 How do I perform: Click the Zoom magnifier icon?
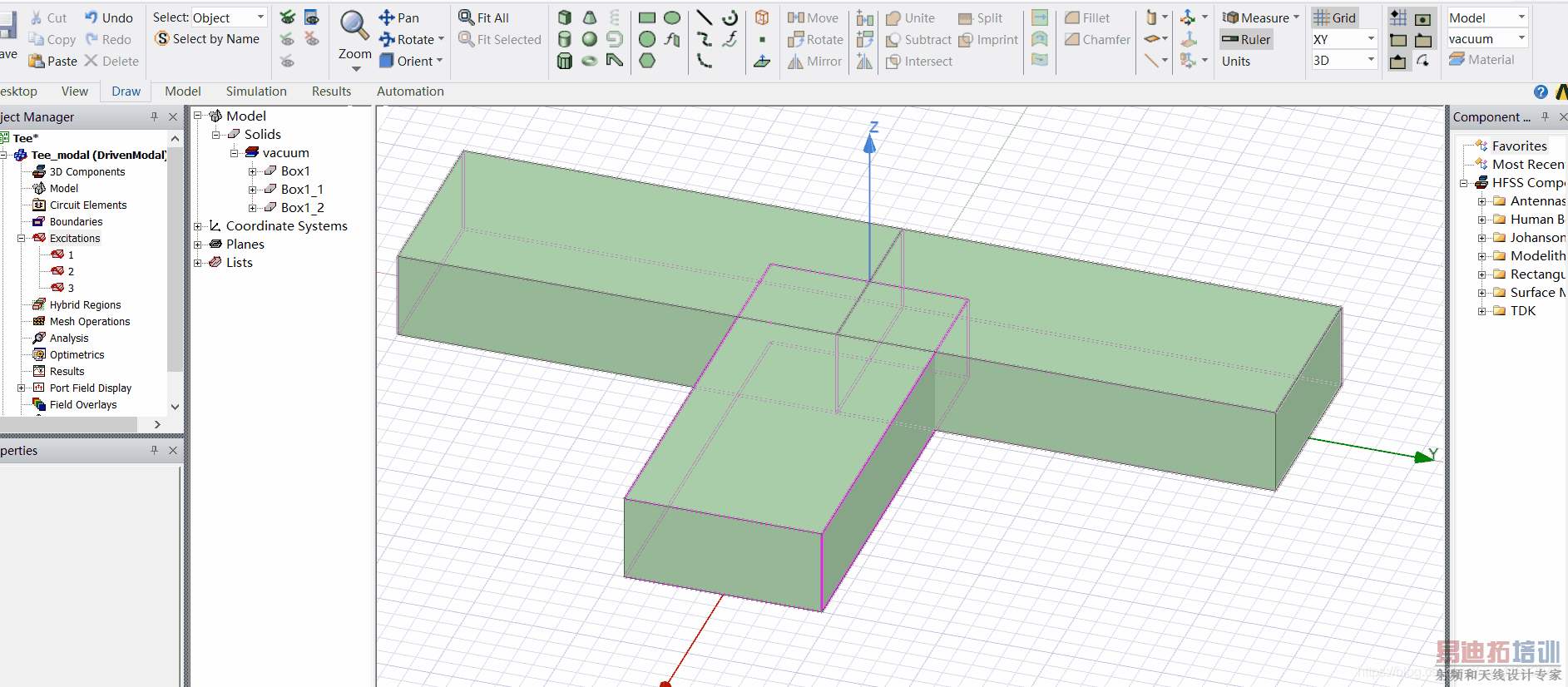pyautogui.click(x=354, y=27)
